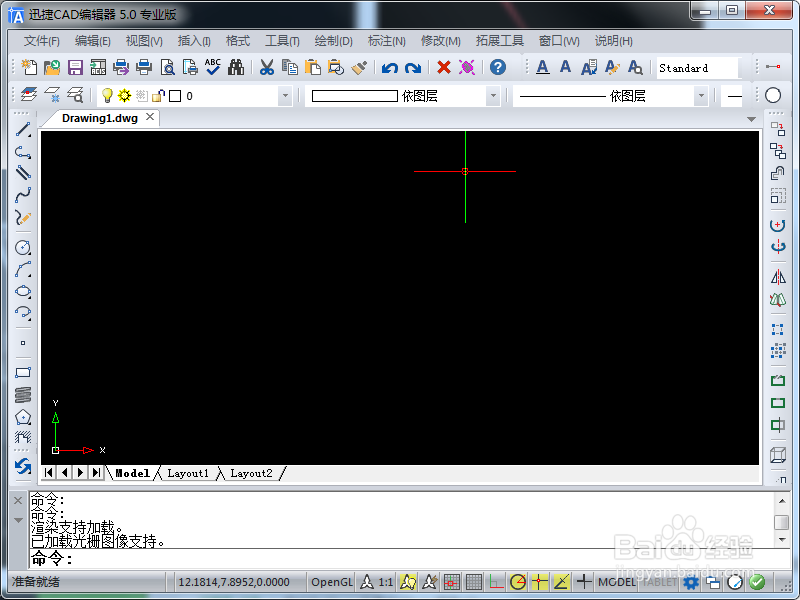Screen dimensions: 800x600
Task: Jump to first layout tab arrow
Action: coord(48,472)
